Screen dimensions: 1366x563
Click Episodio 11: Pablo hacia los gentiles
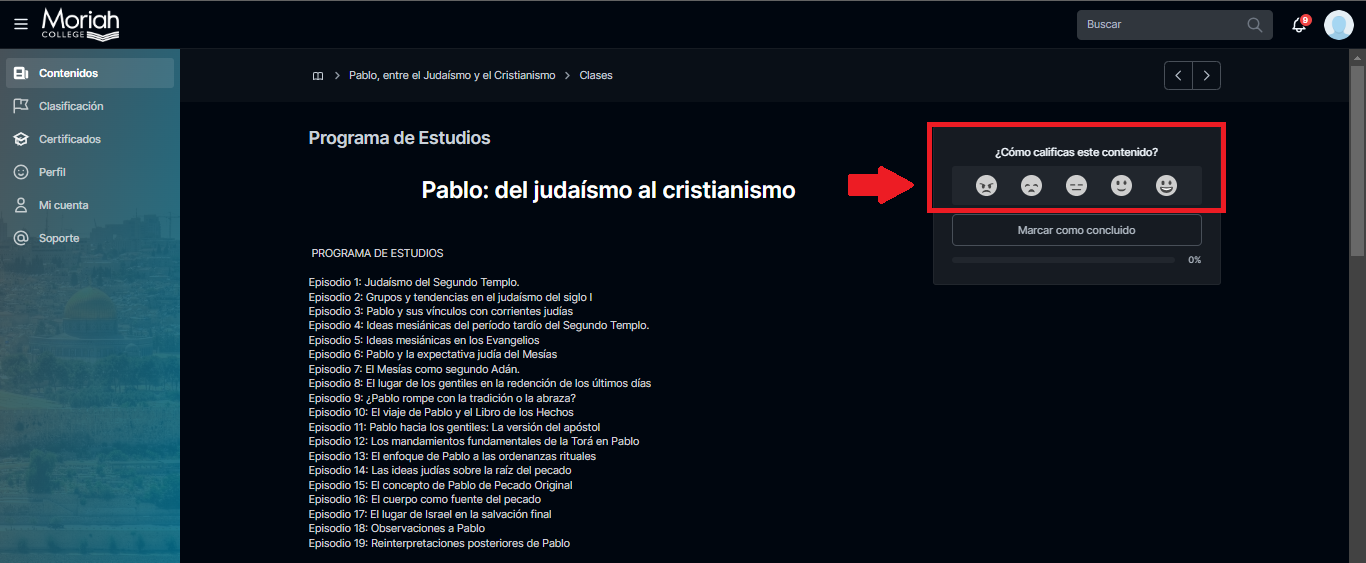pyautogui.click(x=454, y=427)
